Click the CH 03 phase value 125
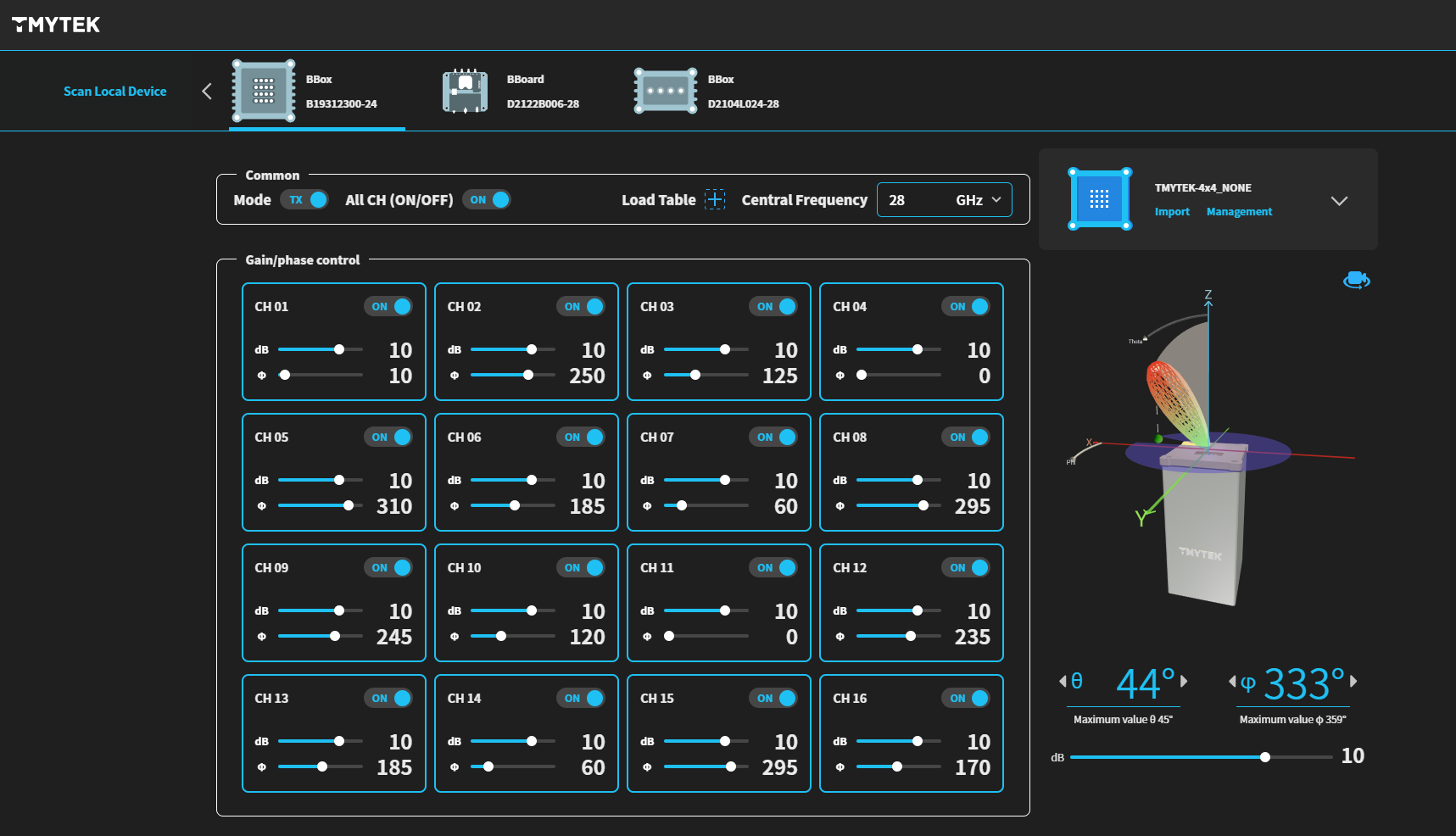 click(780, 376)
